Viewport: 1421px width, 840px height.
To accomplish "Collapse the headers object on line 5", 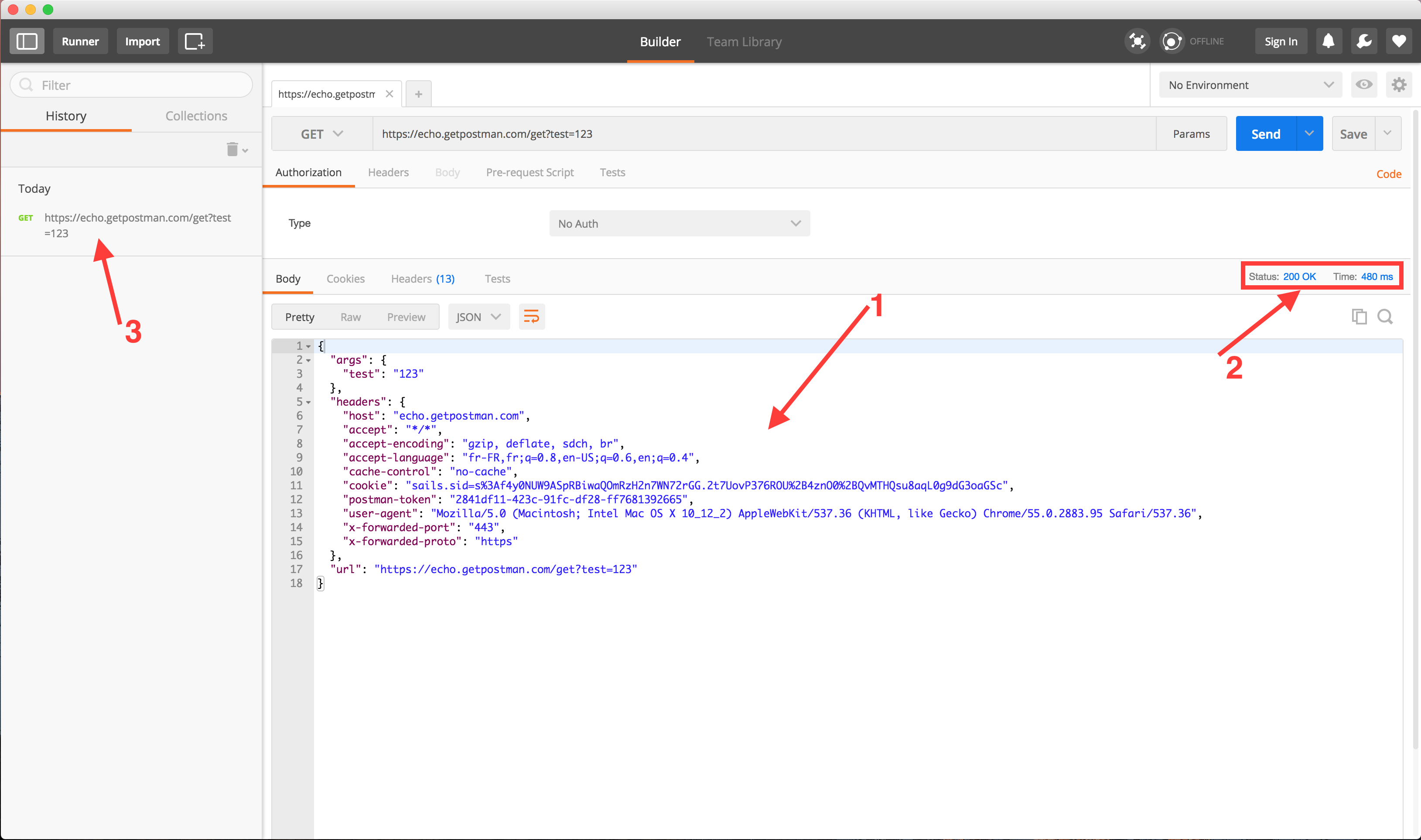I will coord(308,403).
